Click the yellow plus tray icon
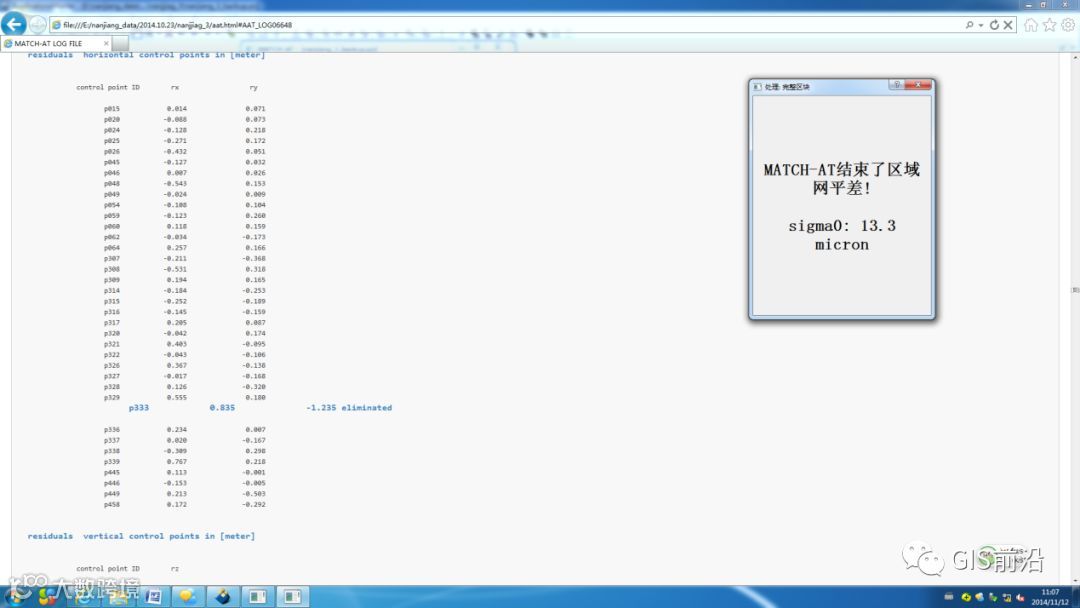Viewport: 1080px width, 608px height. 966,597
